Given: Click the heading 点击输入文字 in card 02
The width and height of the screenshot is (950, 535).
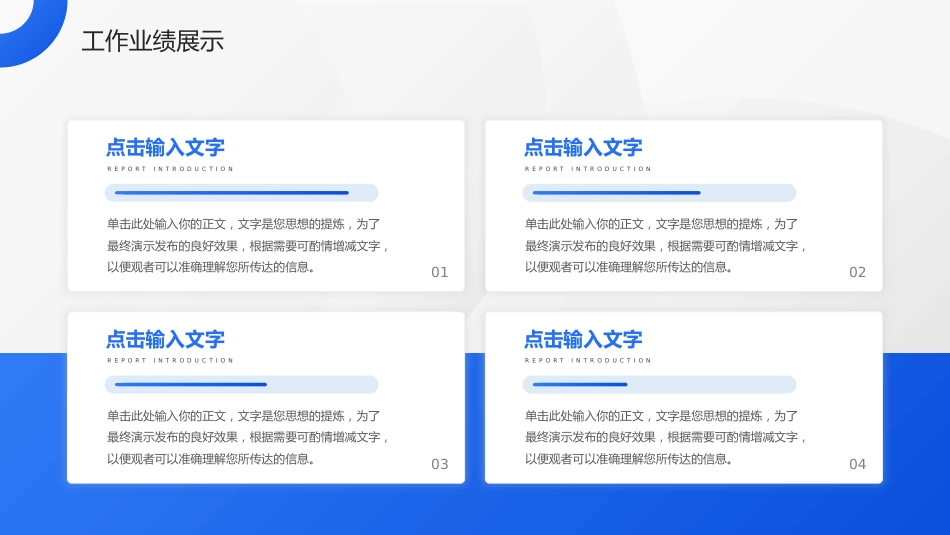Looking at the screenshot, I should pyautogui.click(x=583, y=147).
